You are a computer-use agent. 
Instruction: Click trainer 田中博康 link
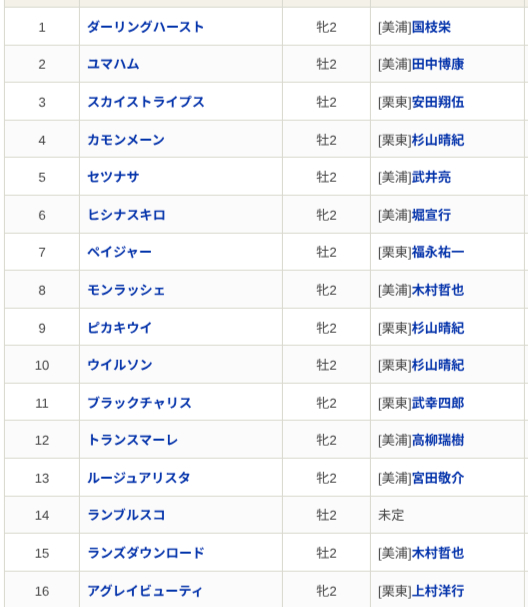pyautogui.click(x=438, y=64)
